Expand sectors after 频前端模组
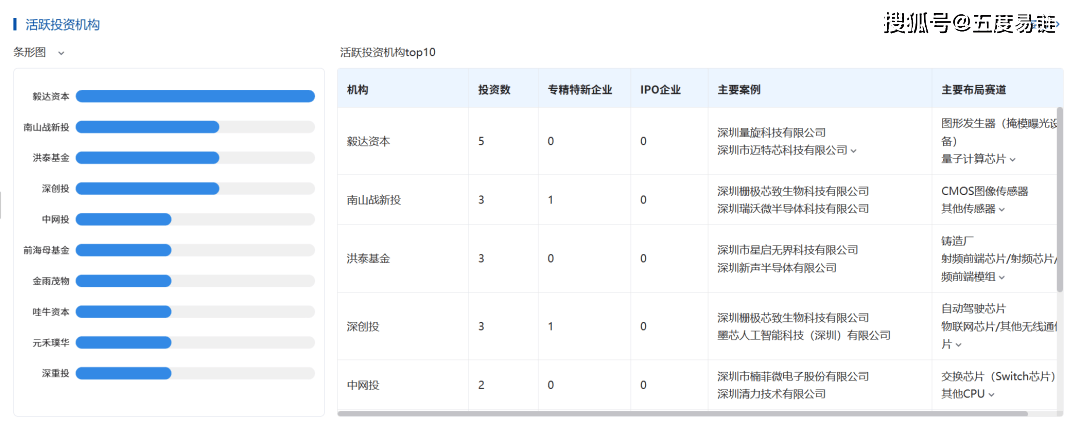Screen dimensions: 1080x427 1002,277
